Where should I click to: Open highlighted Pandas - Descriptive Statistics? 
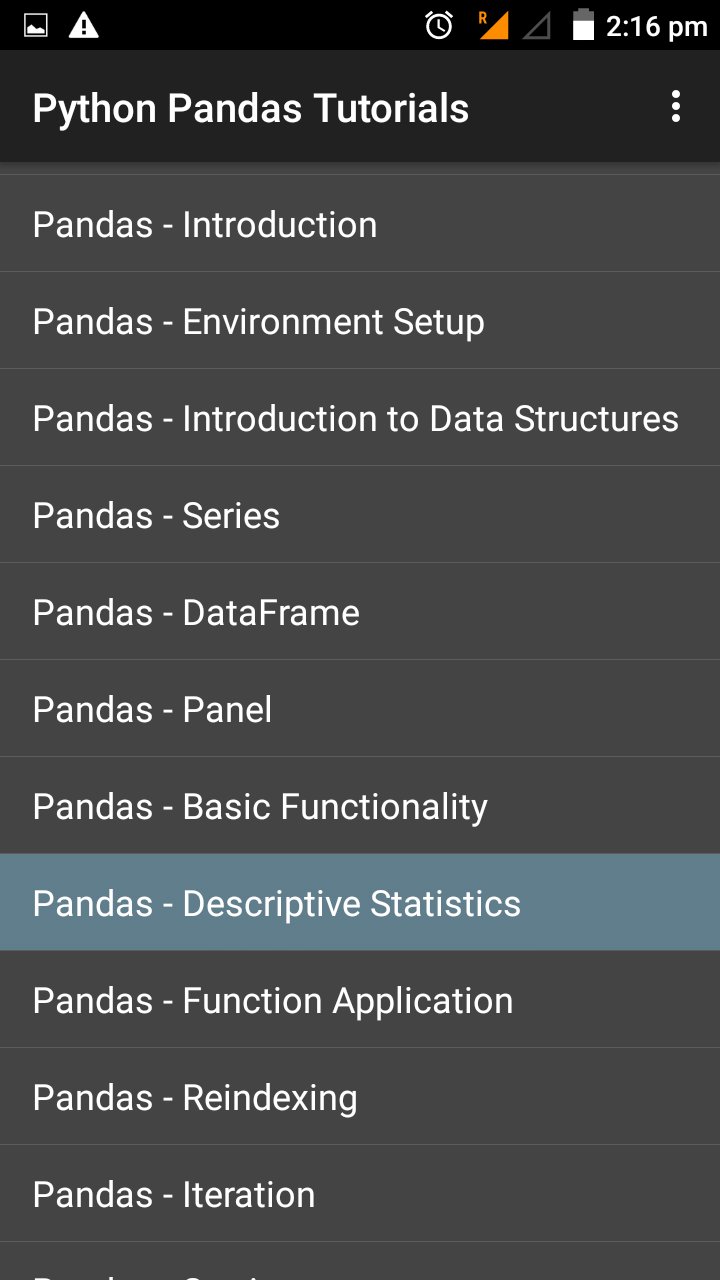click(360, 903)
